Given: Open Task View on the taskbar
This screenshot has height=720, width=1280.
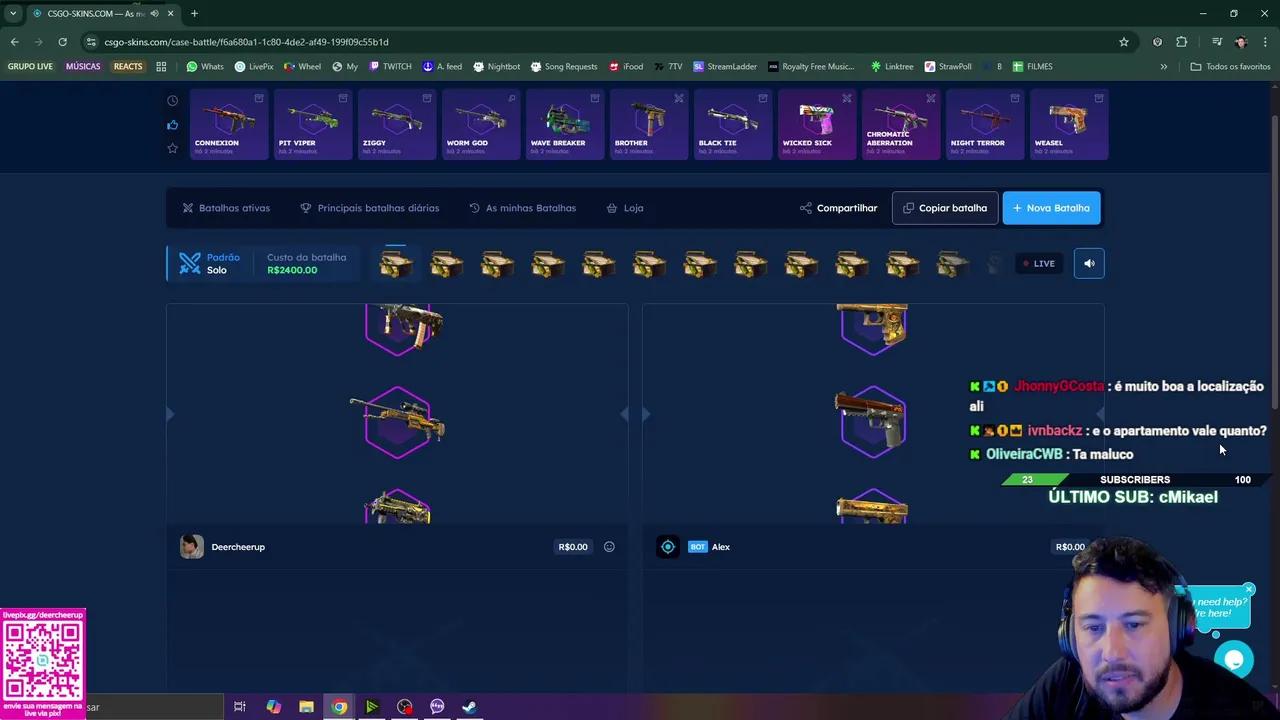Looking at the screenshot, I should coord(240,707).
